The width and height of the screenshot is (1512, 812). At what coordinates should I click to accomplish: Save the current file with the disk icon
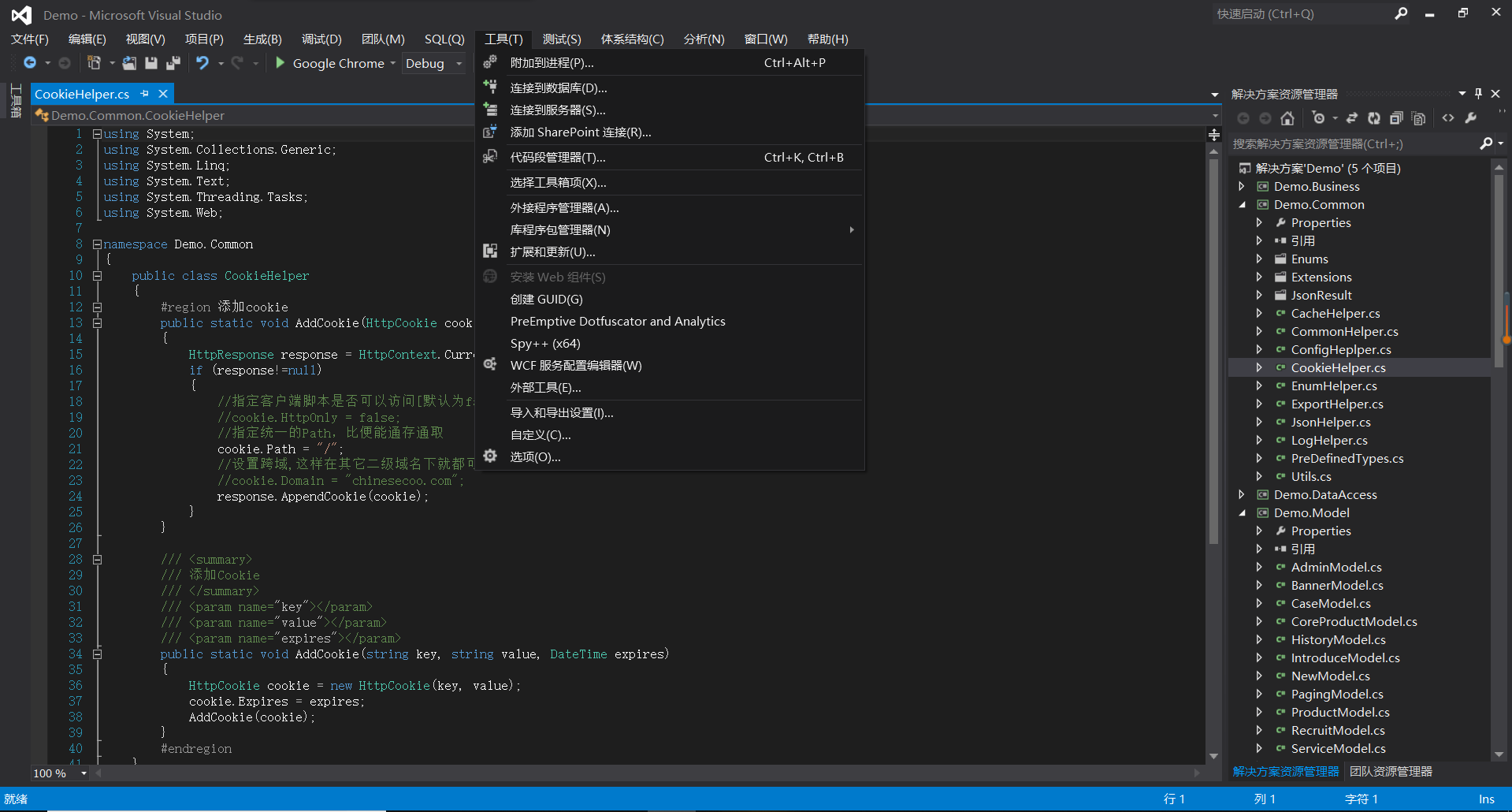tap(151, 63)
